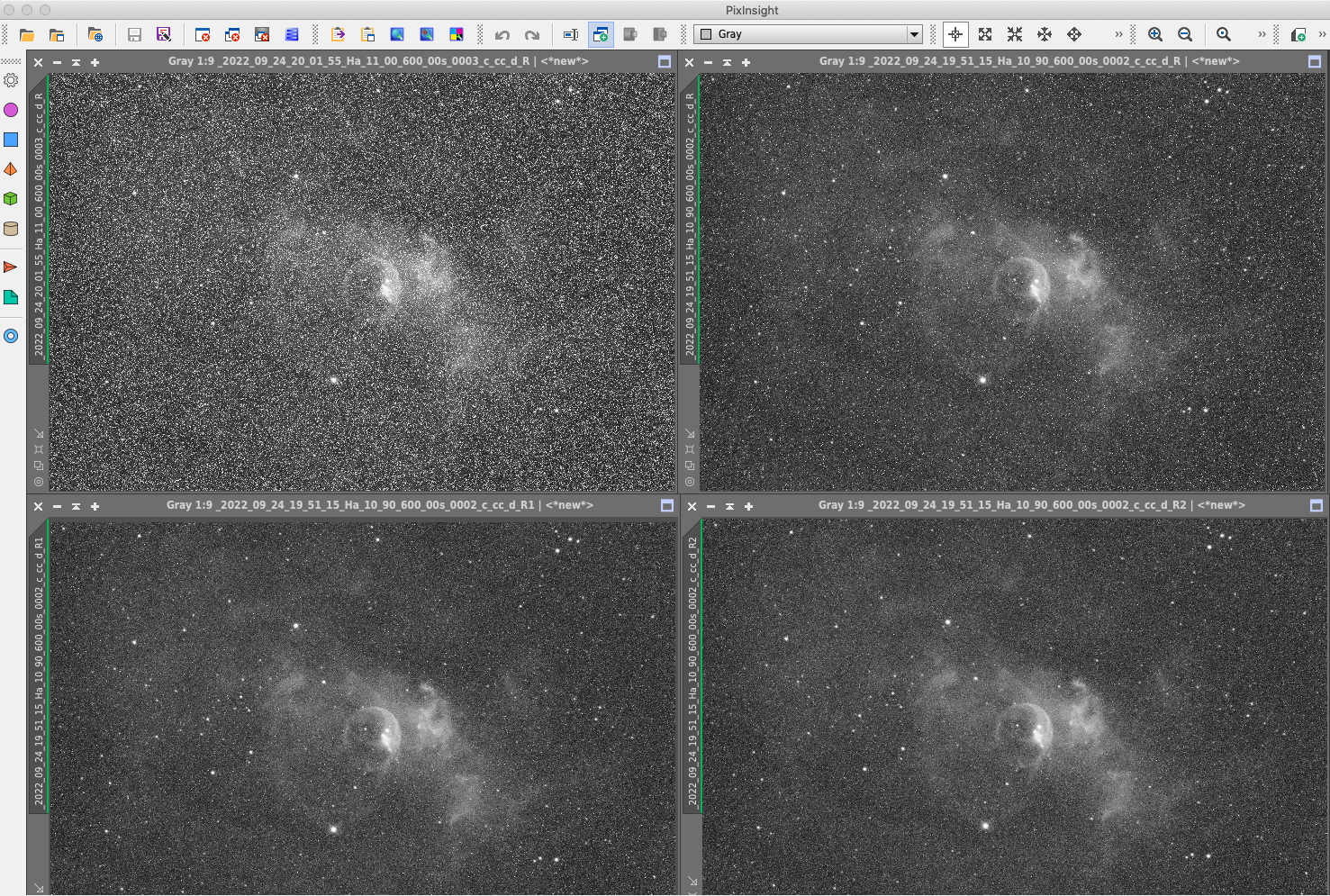Expand the overflow chevron after the zoom icons
Image resolution: width=1330 pixels, height=896 pixels.
click(x=1262, y=34)
